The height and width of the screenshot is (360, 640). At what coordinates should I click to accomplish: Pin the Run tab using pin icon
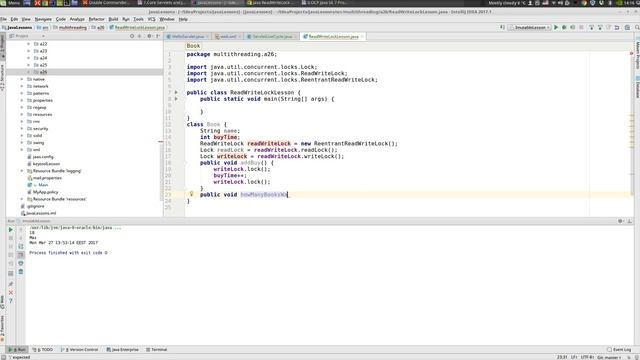click(x=11, y=284)
